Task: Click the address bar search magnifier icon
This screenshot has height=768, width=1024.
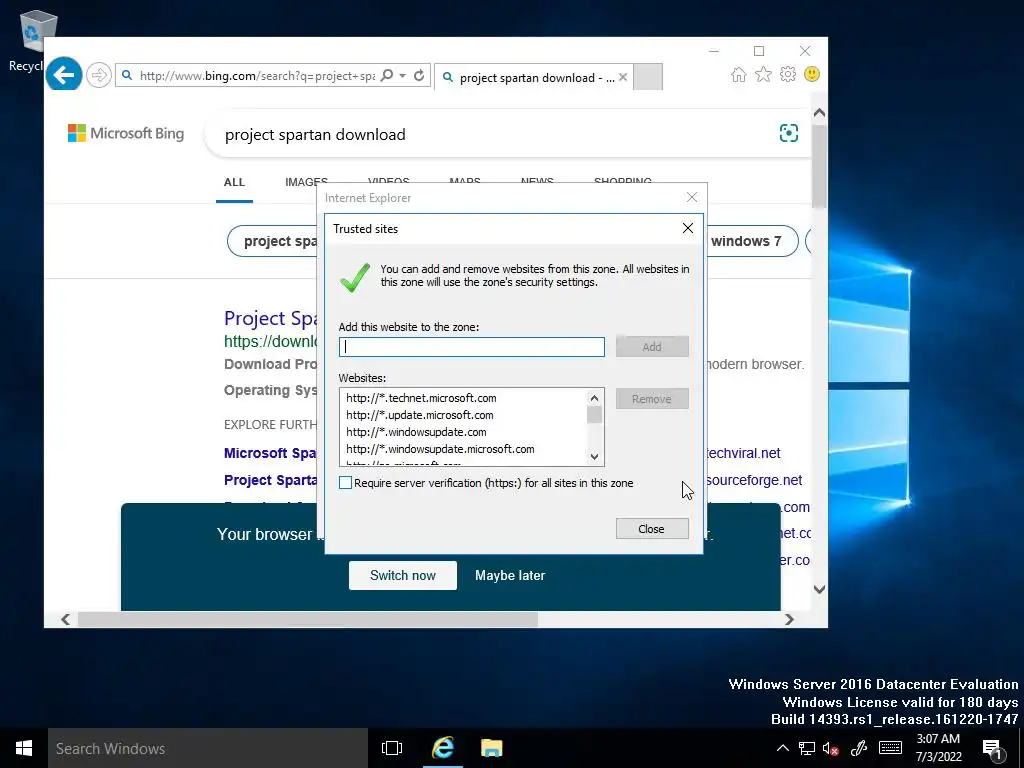Action: click(387, 76)
